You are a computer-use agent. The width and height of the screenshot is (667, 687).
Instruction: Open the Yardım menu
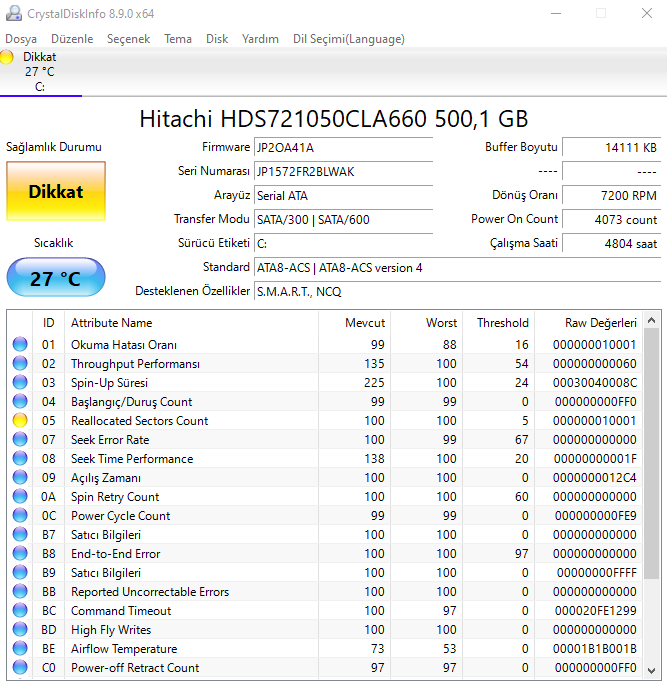point(260,39)
